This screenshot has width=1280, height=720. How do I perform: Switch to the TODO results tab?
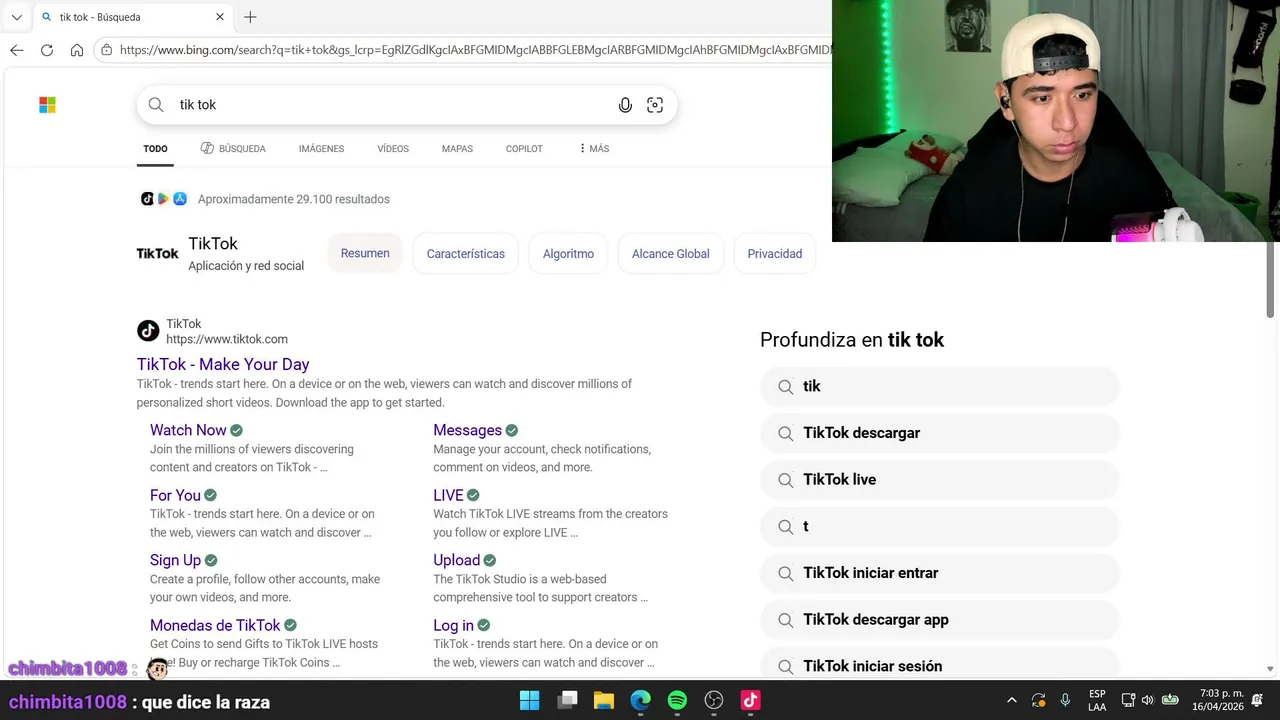point(155,149)
